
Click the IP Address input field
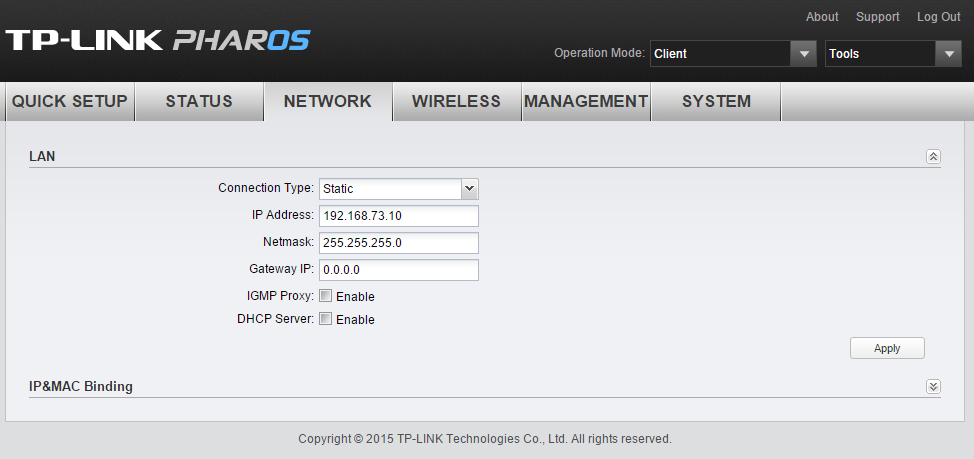point(399,216)
